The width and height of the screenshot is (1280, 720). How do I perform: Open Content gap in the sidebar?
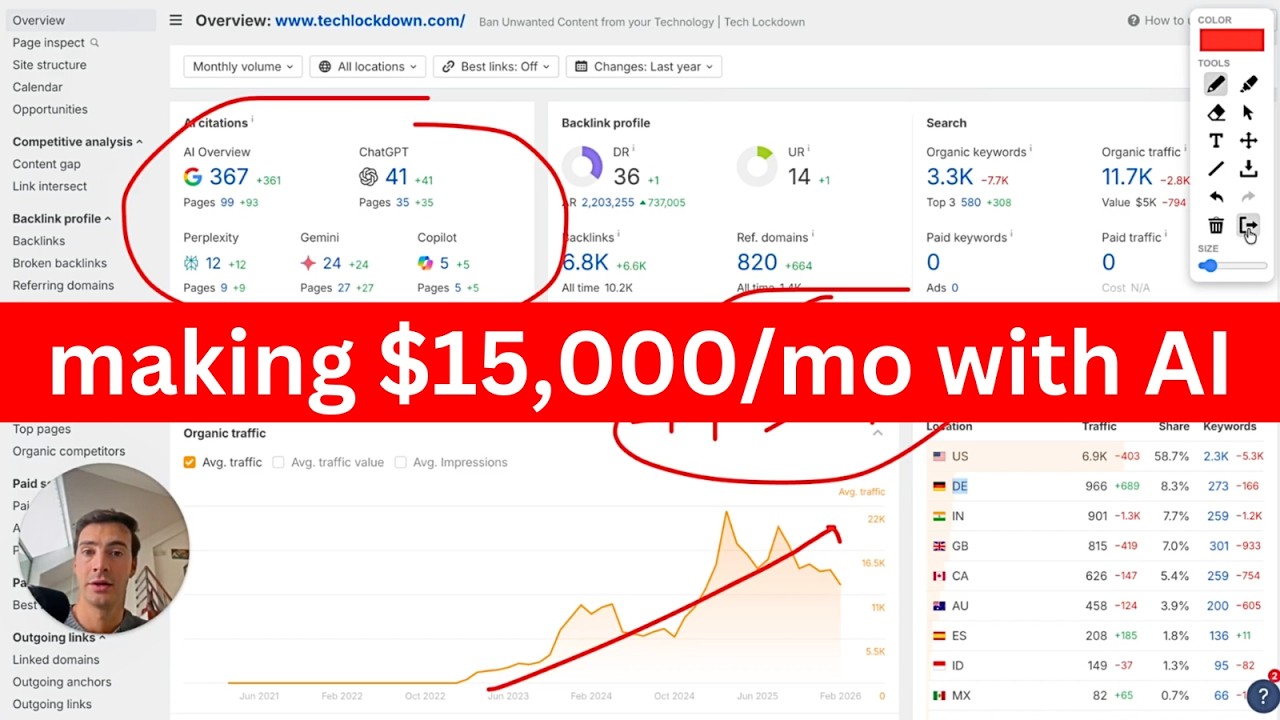(46, 164)
